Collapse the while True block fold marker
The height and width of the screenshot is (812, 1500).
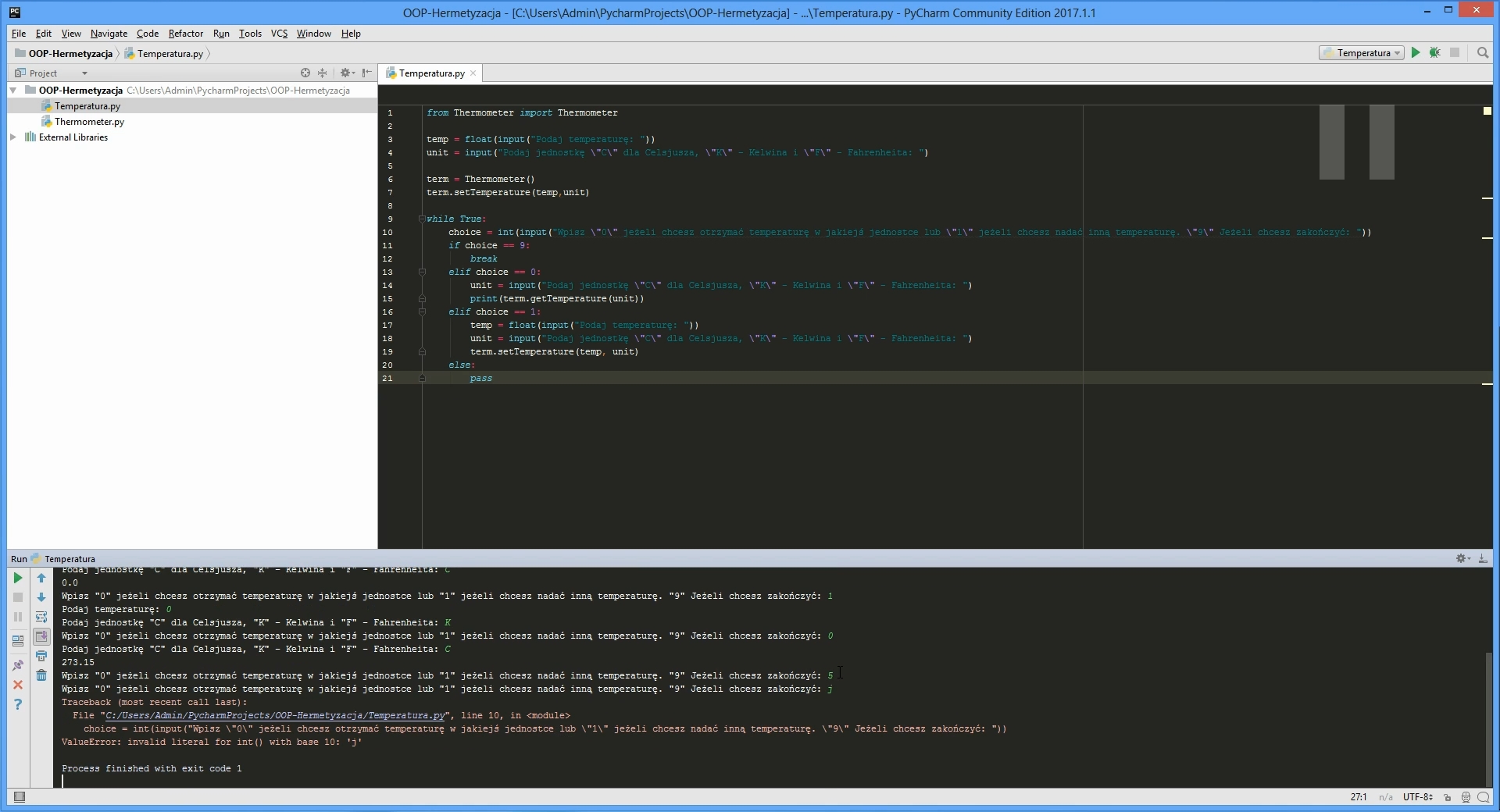point(422,219)
